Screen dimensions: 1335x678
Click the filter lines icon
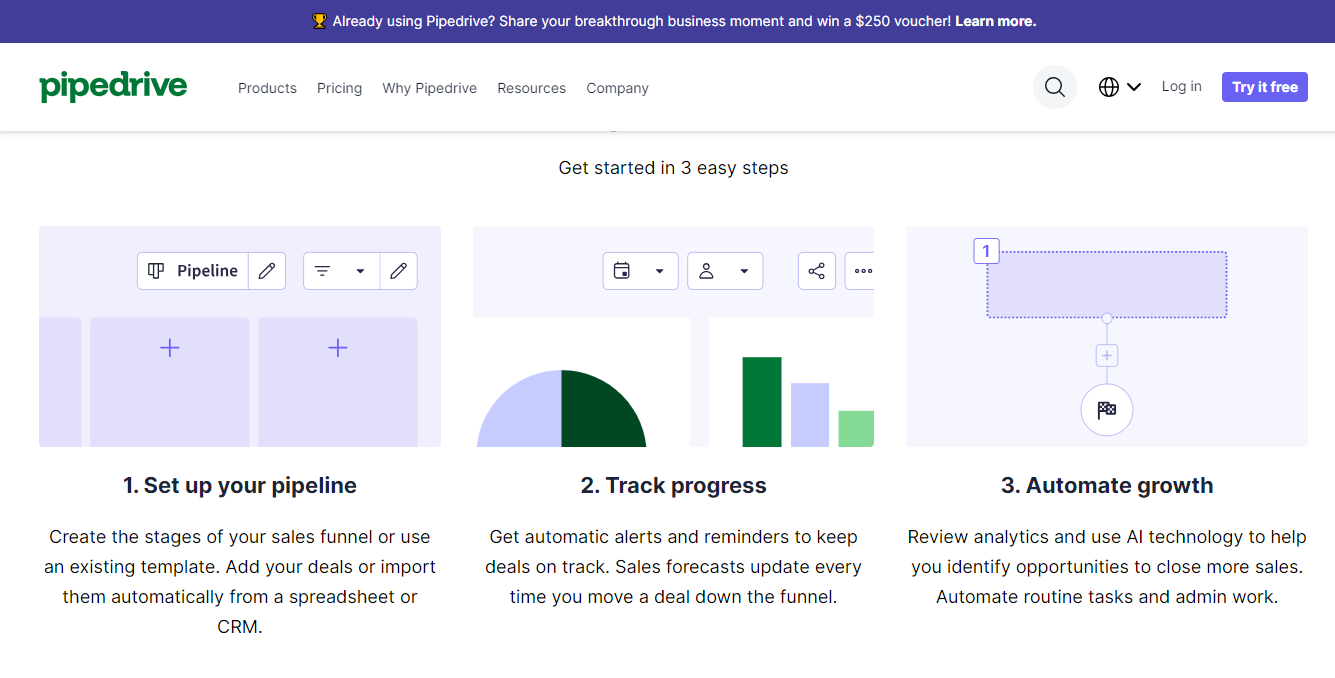click(322, 270)
